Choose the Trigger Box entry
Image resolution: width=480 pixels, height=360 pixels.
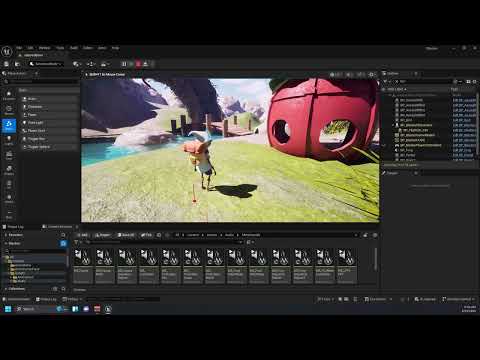(49, 139)
